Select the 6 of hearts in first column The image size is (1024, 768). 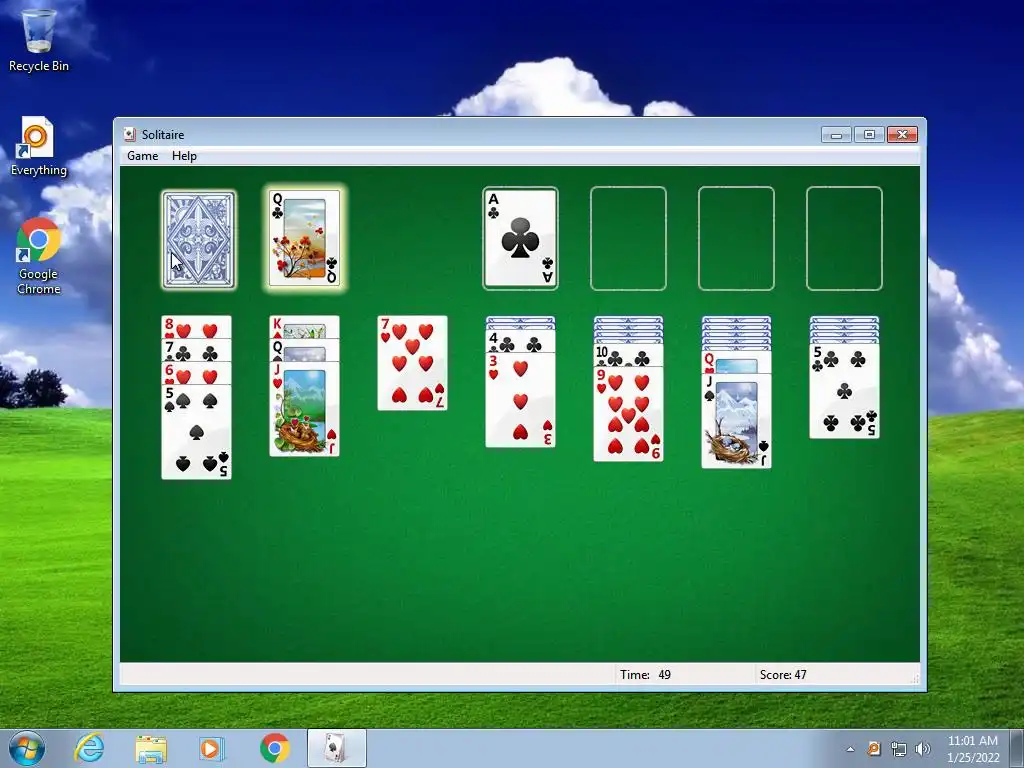click(x=197, y=373)
